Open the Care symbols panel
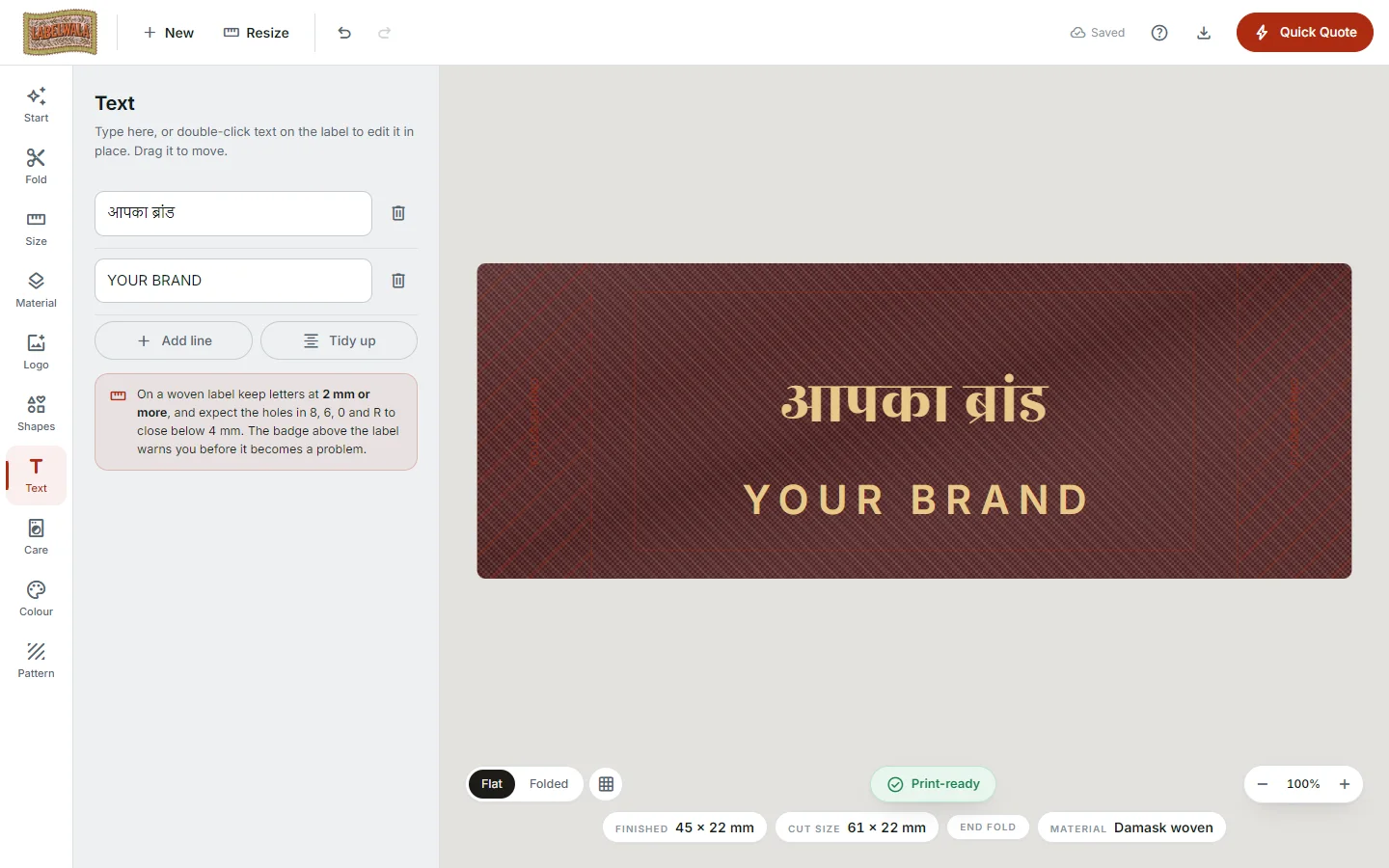This screenshot has width=1389, height=868. point(36,537)
